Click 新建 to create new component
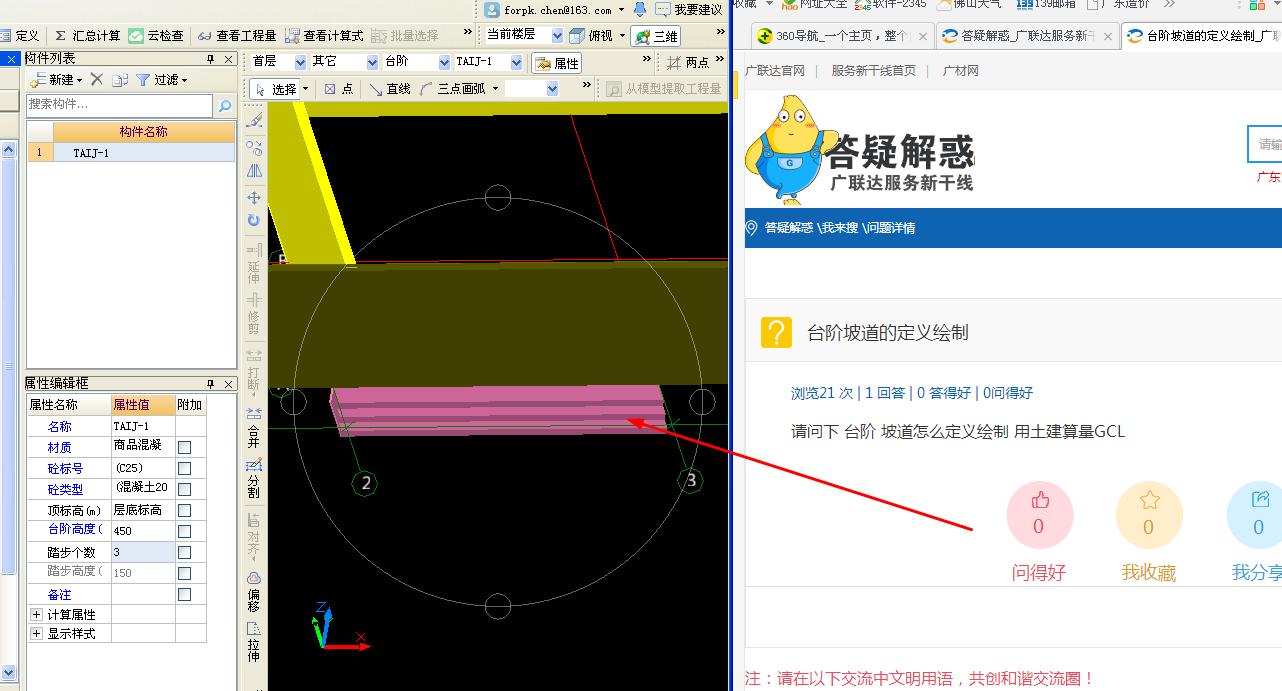This screenshot has height=691, width=1282. (x=58, y=79)
